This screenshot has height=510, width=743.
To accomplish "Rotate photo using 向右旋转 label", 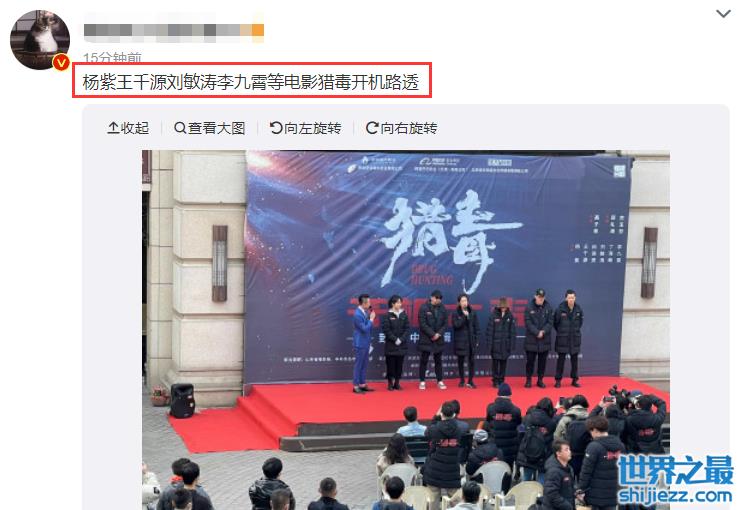I will (409, 128).
